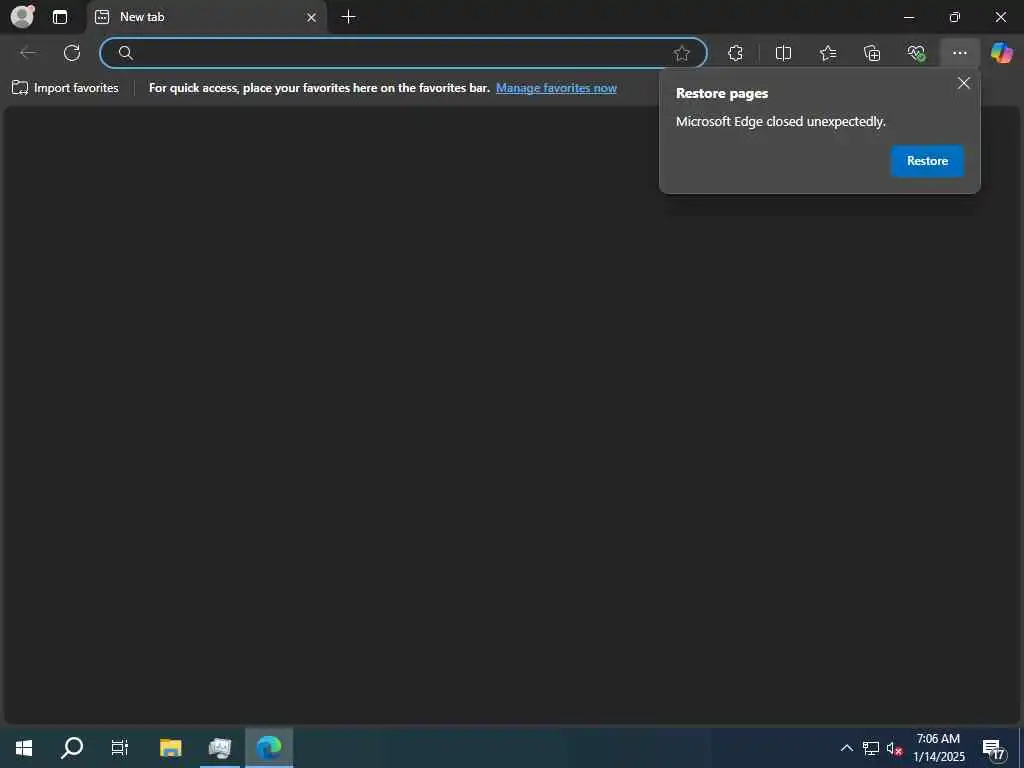
Task: Open Browser essentials heart icon
Action: [x=916, y=53]
